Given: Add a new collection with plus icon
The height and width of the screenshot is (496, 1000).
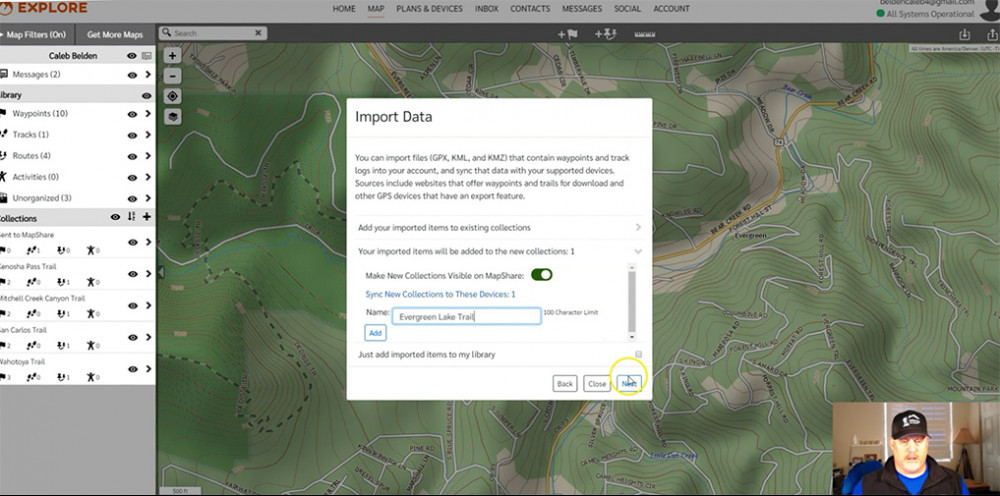Looking at the screenshot, I should [x=147, y=217].
